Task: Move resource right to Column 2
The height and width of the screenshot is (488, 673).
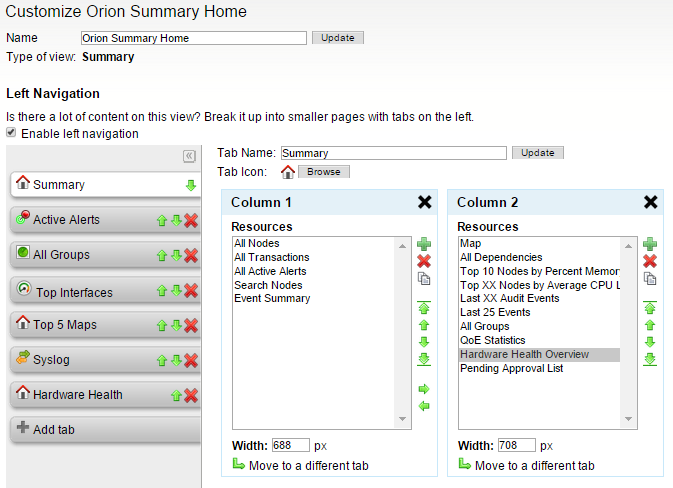Action: click(x=424, y=389)
